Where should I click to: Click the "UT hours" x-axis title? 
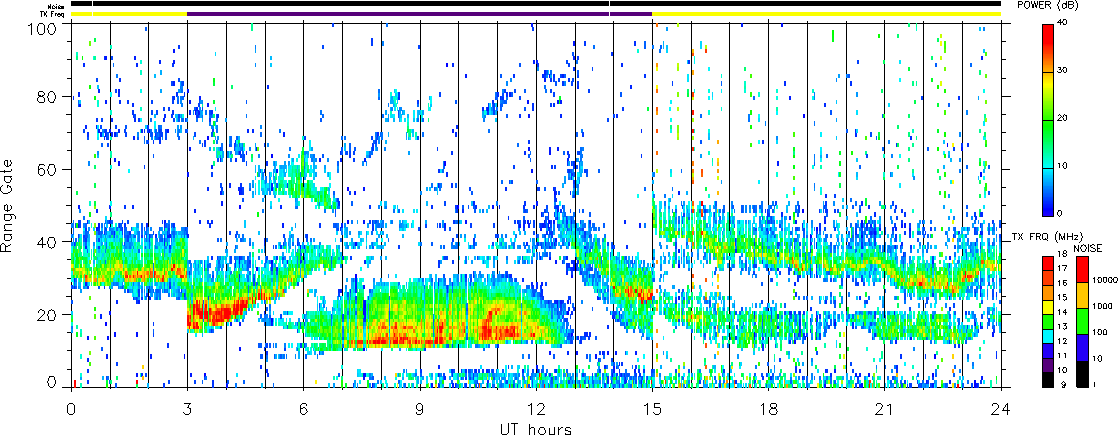(x=535, y=429)
